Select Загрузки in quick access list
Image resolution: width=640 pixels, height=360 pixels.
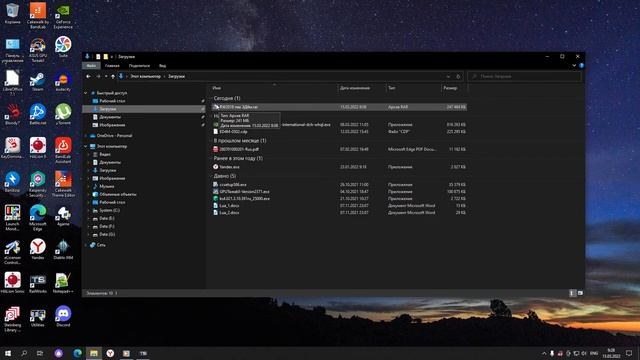click(x=108, y=109)
